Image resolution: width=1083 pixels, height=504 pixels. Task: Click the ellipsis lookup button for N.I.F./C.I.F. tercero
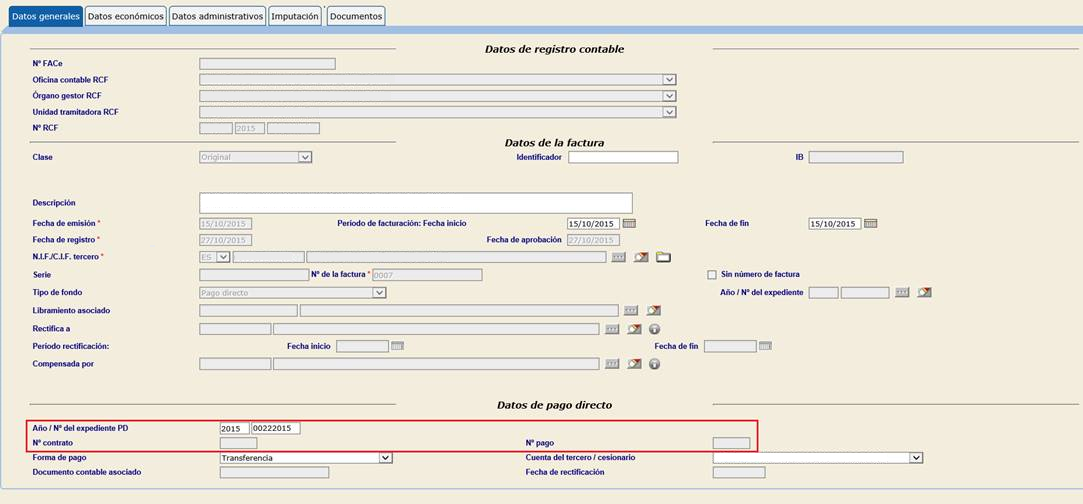(x=618, y=257)
